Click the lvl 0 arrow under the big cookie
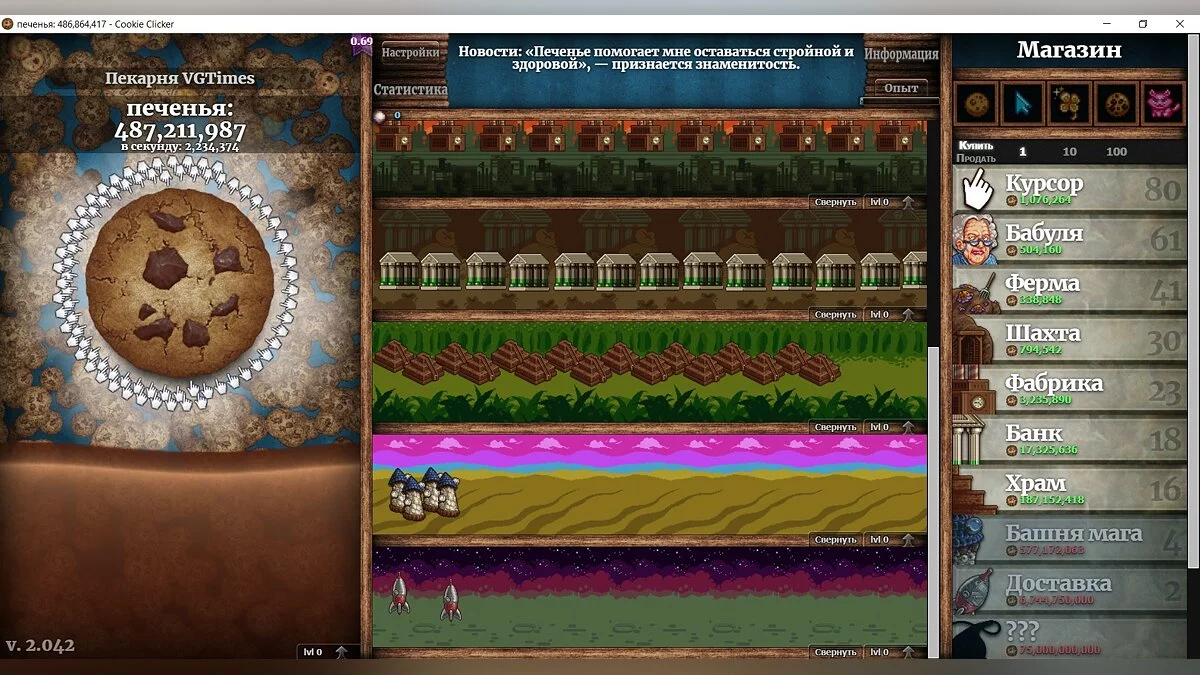1200x675 pixels. (327, 652)
